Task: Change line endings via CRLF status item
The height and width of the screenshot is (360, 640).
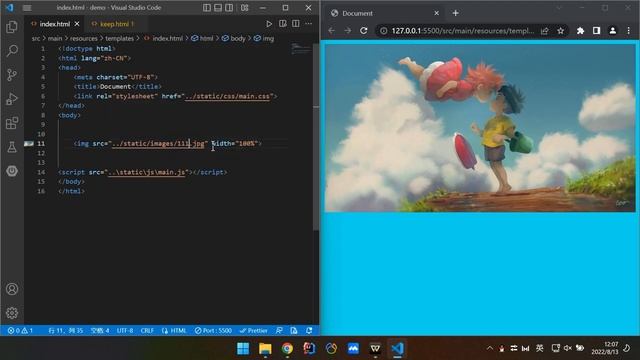Action: tap(147, 331)
